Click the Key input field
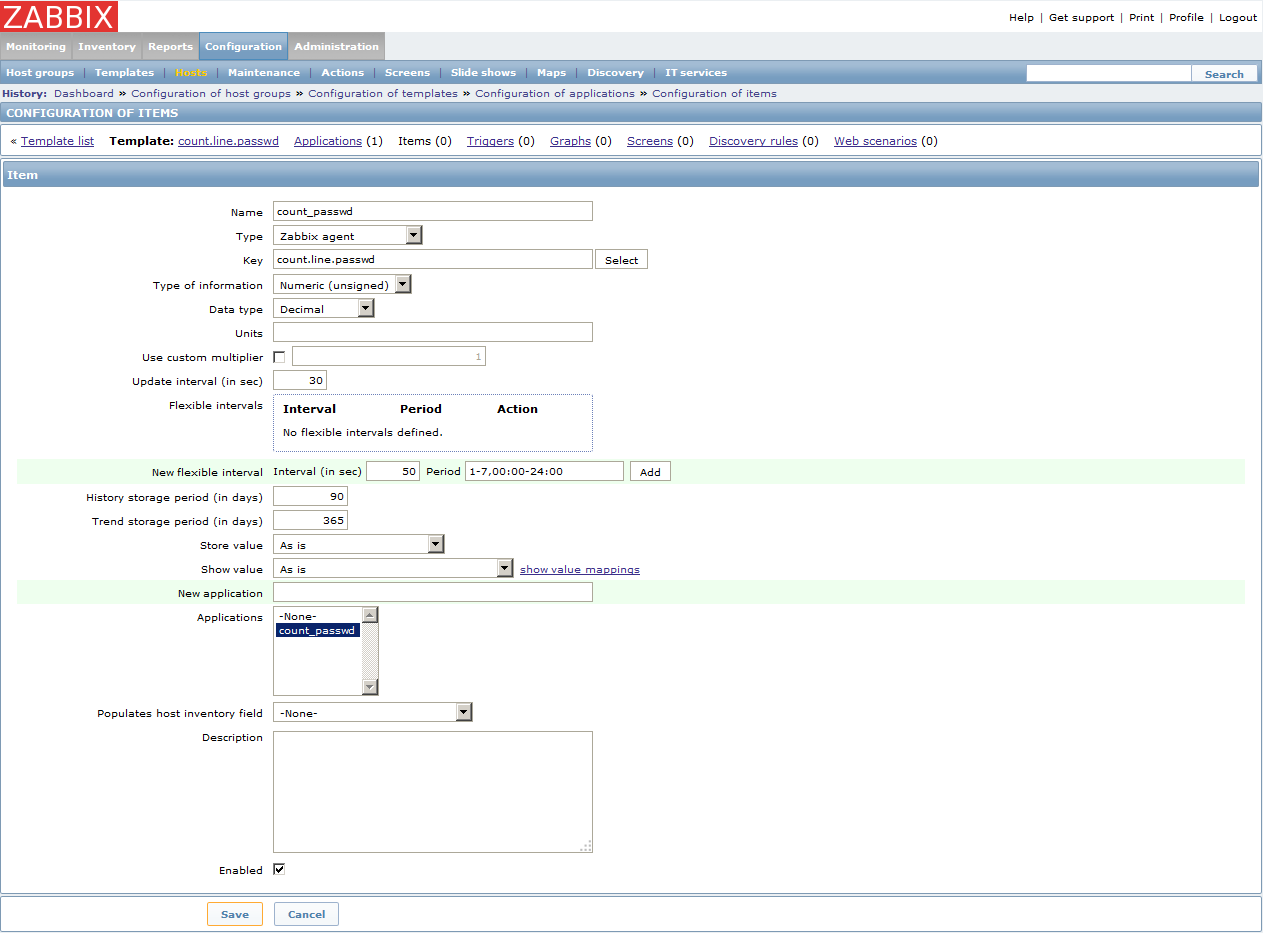 coord(433,259)
